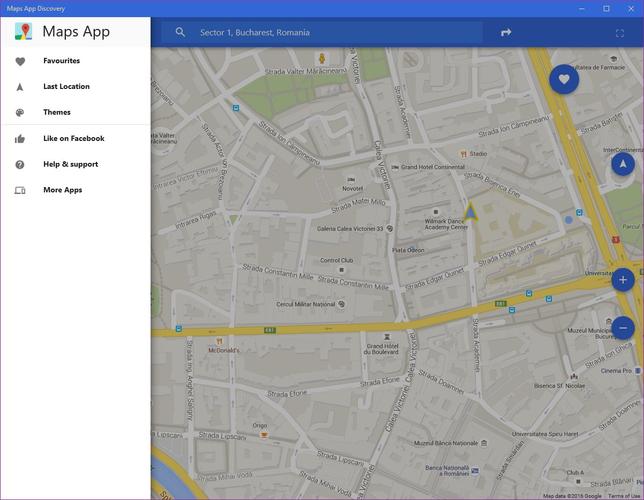Maximize the Maps App Discovery window
This screenshot has height=500, width=644.
click(606, 8)
